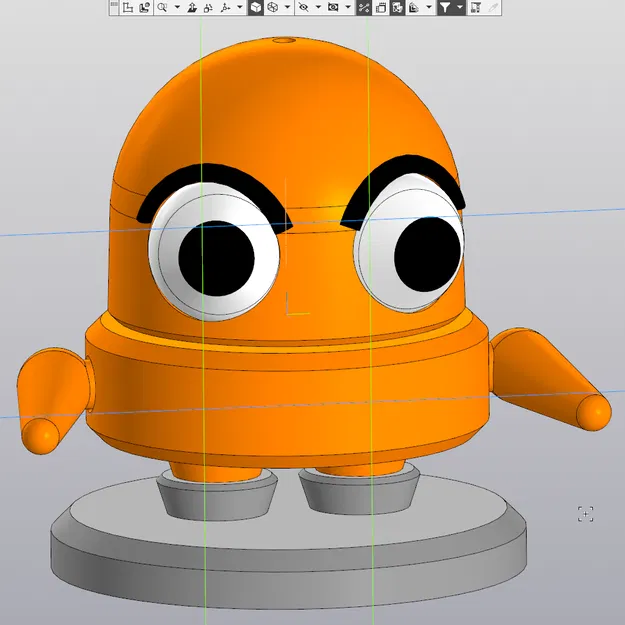Switch to wireframe cube display
Image resolution: width=625 pixels, height=625 pixels.
coord(273,7)
